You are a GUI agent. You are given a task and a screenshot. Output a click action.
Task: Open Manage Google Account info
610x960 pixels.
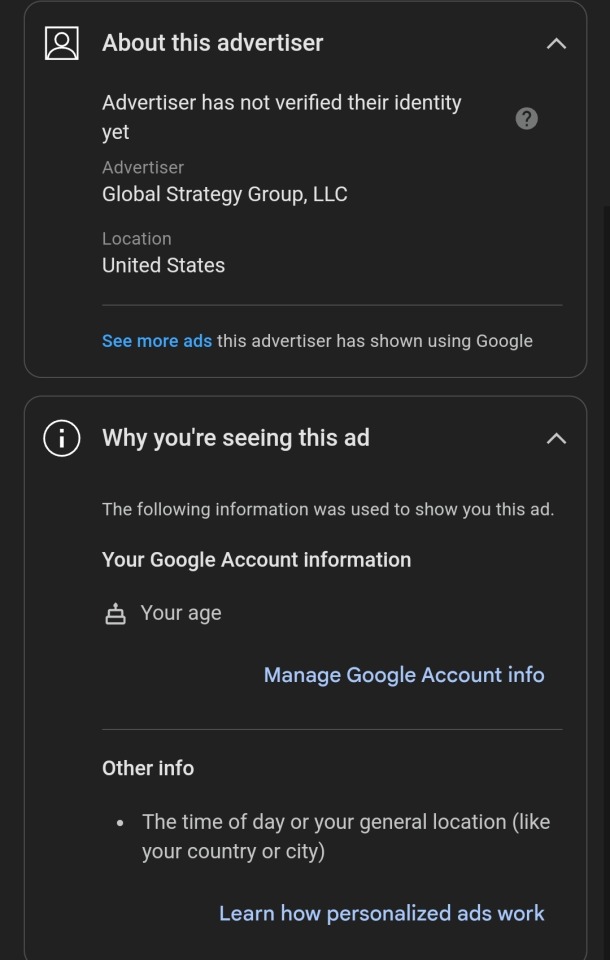pyautogui.click(x=404, y=675)
